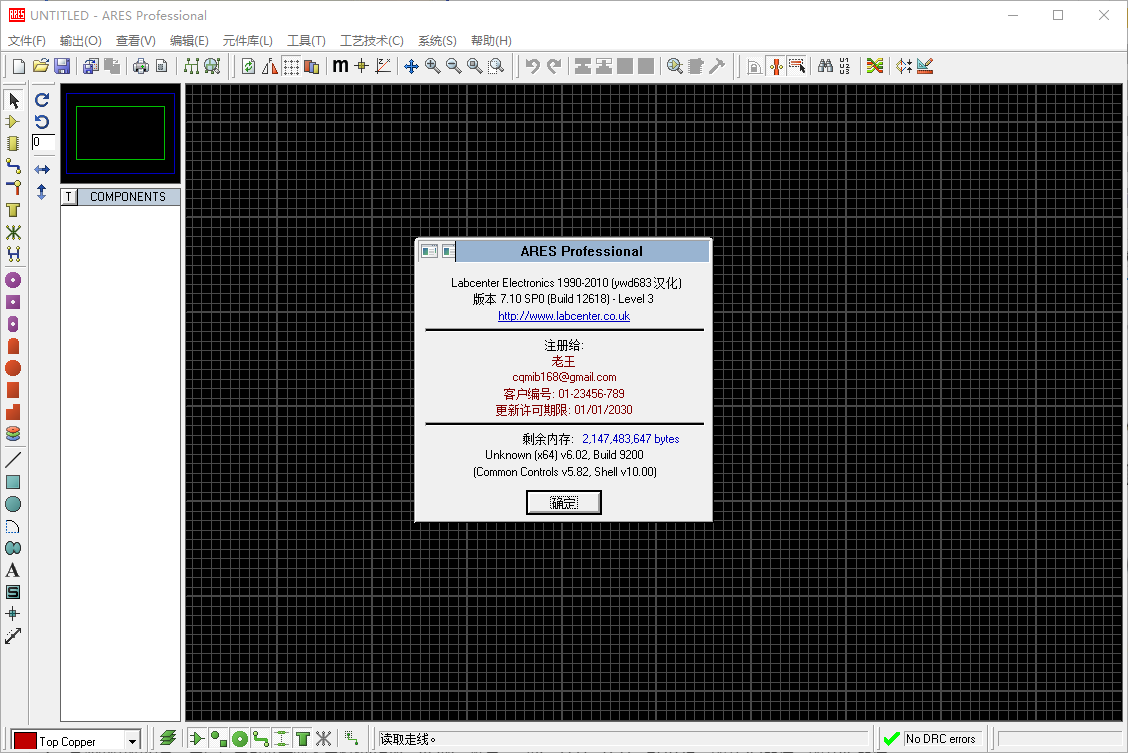Click the No DRC errors status indicator
The width and height of the screenshot is (1128, 753).
931,739
